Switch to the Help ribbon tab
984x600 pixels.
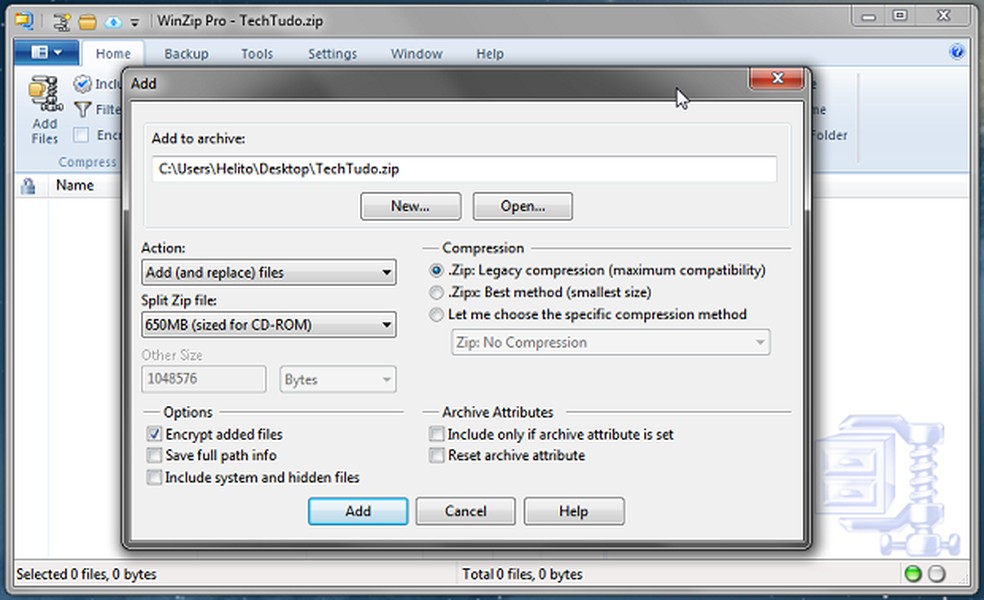coord(489,54)
